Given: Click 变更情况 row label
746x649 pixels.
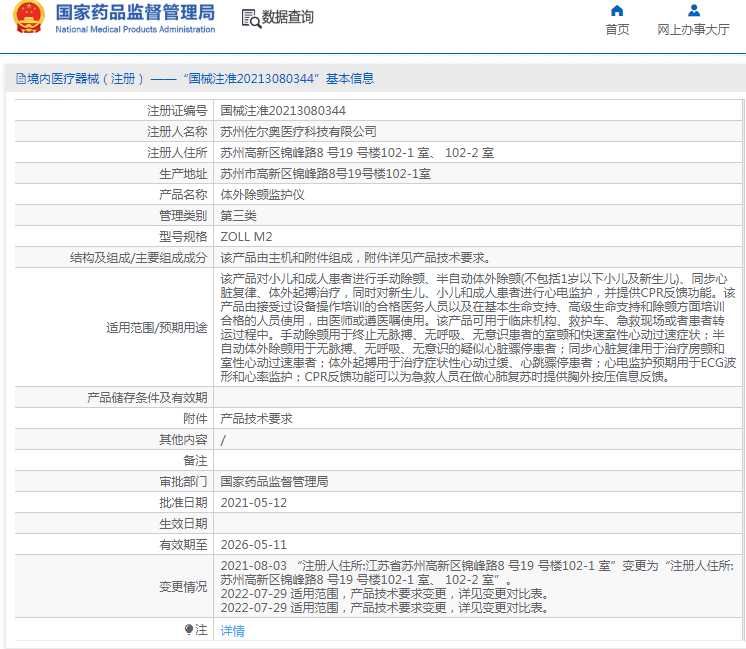Looking at the screenshot, I should (x=183, y=587).
